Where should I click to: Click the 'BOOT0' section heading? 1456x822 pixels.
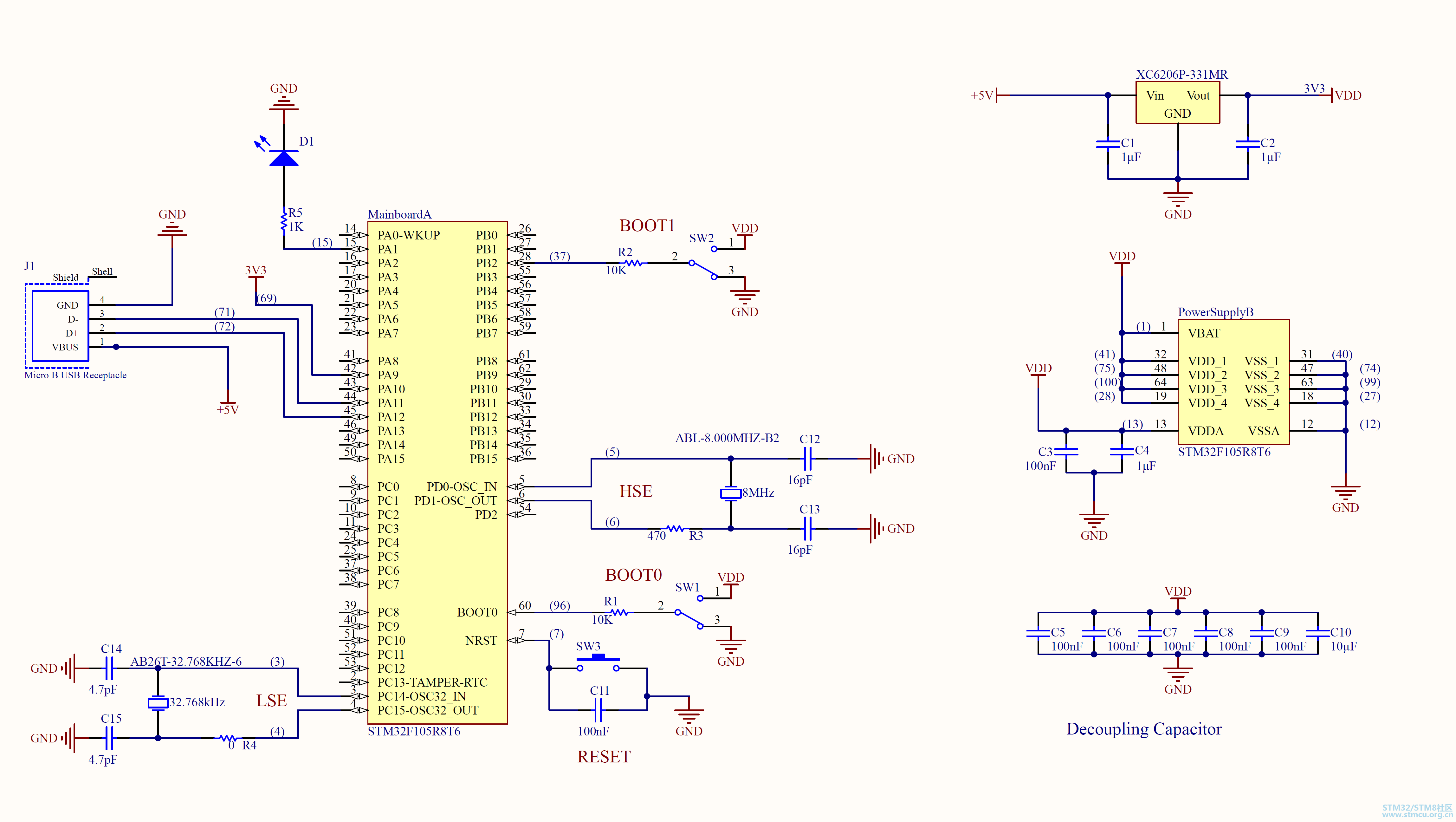(633, 575)
